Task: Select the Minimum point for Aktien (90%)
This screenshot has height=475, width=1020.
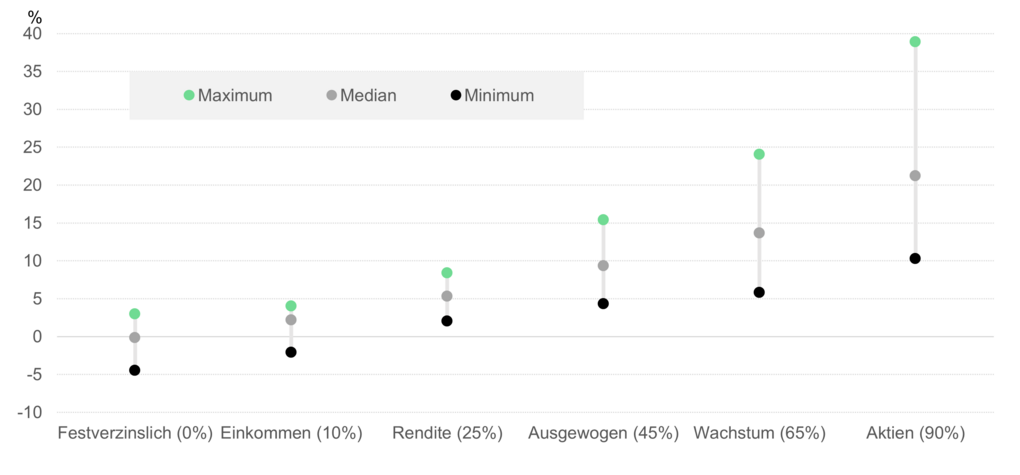Action: click(x=915, y=259)
